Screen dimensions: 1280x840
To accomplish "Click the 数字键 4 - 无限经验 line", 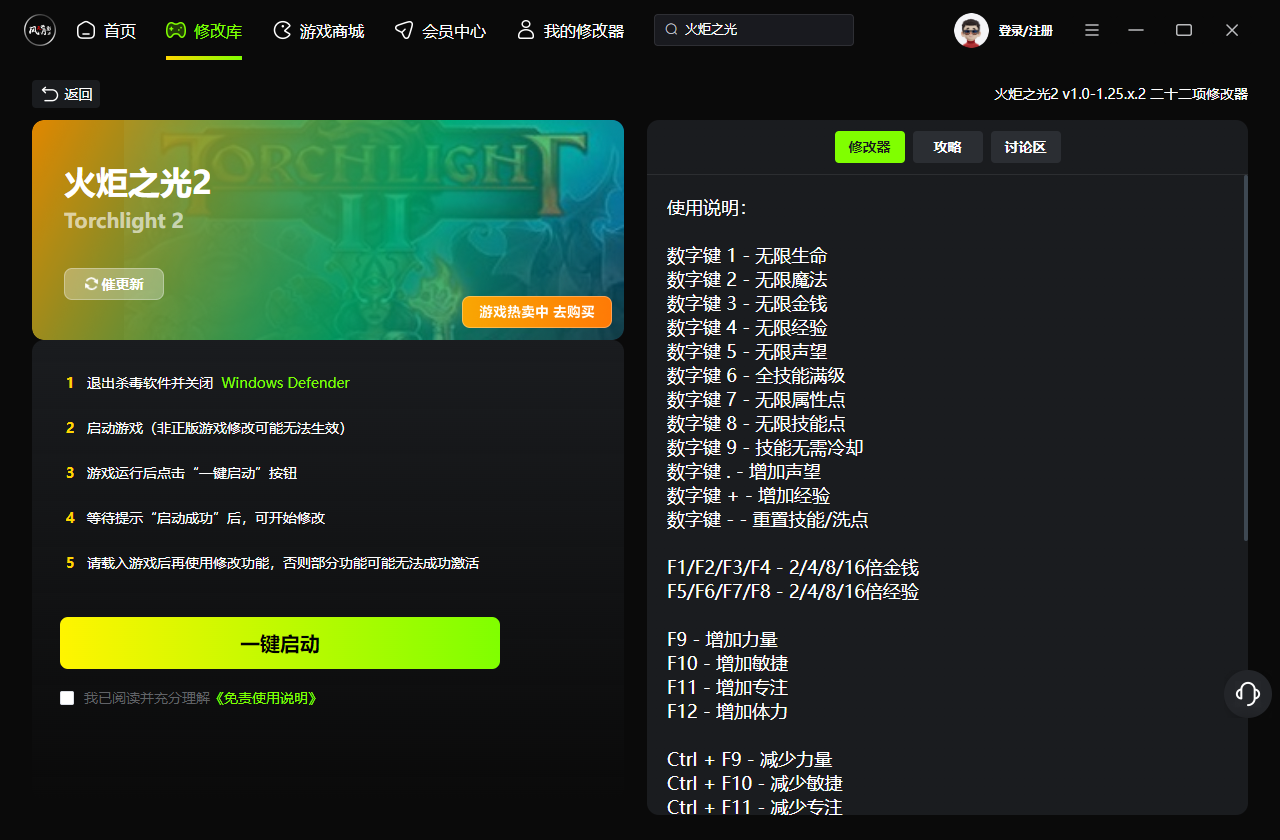I will pyautogui.click(x=747, y=328).
